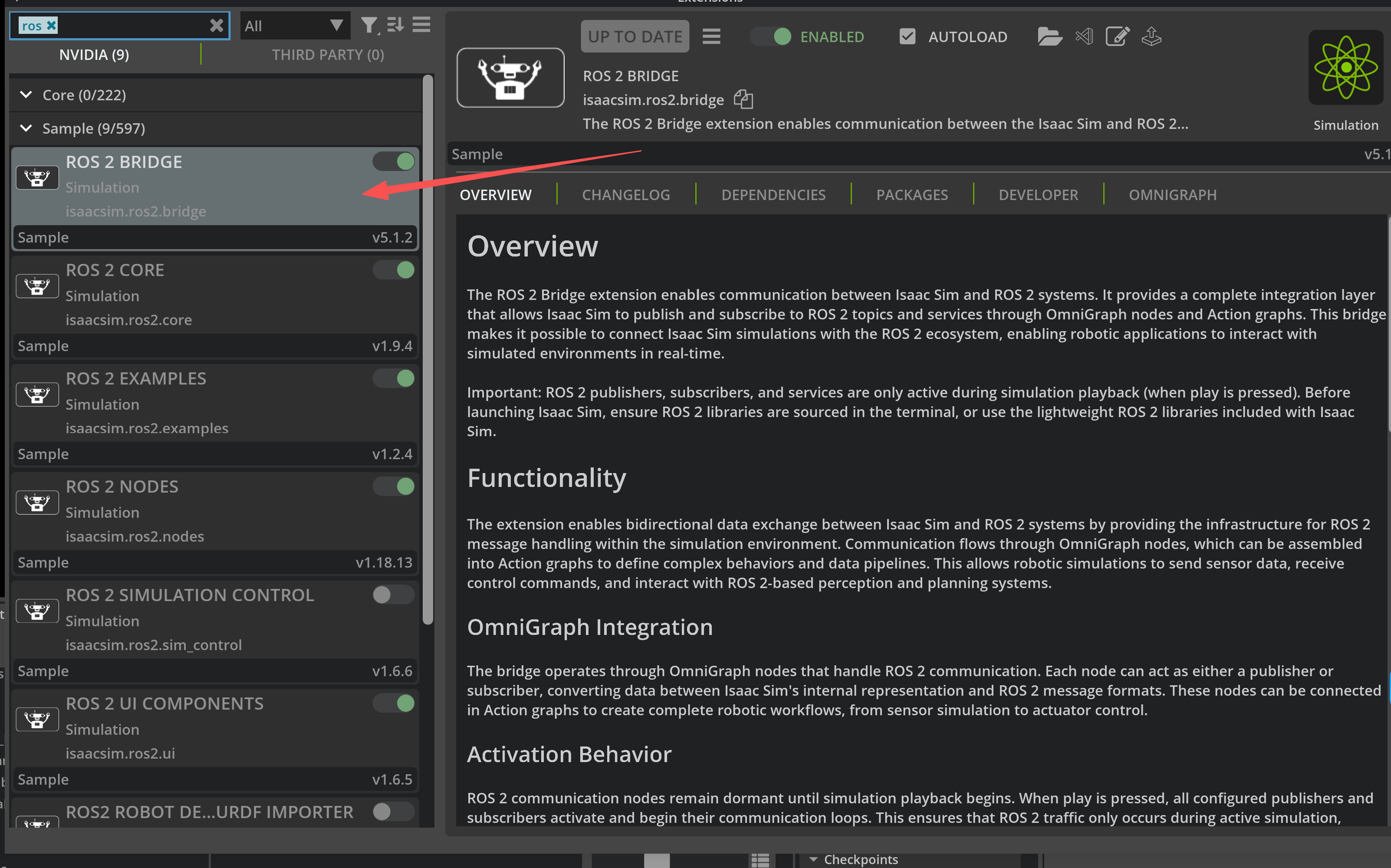The height and width of the screenshot is (868, 1391).
Task: Open extension in VS Code icon
Action: [x=1085, y=37]
